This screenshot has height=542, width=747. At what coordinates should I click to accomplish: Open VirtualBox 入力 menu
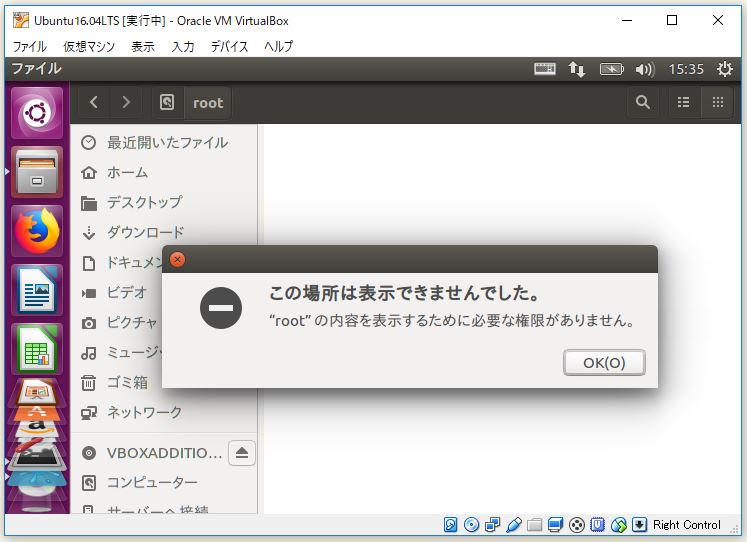(183, 46)
